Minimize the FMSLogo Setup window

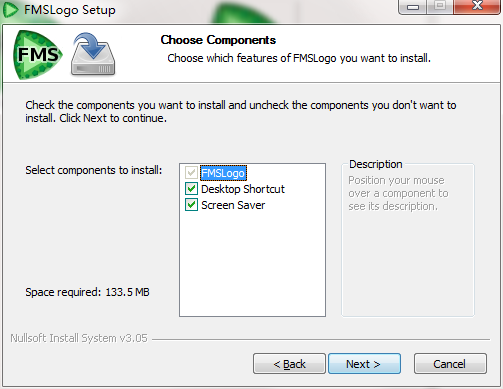413,6
